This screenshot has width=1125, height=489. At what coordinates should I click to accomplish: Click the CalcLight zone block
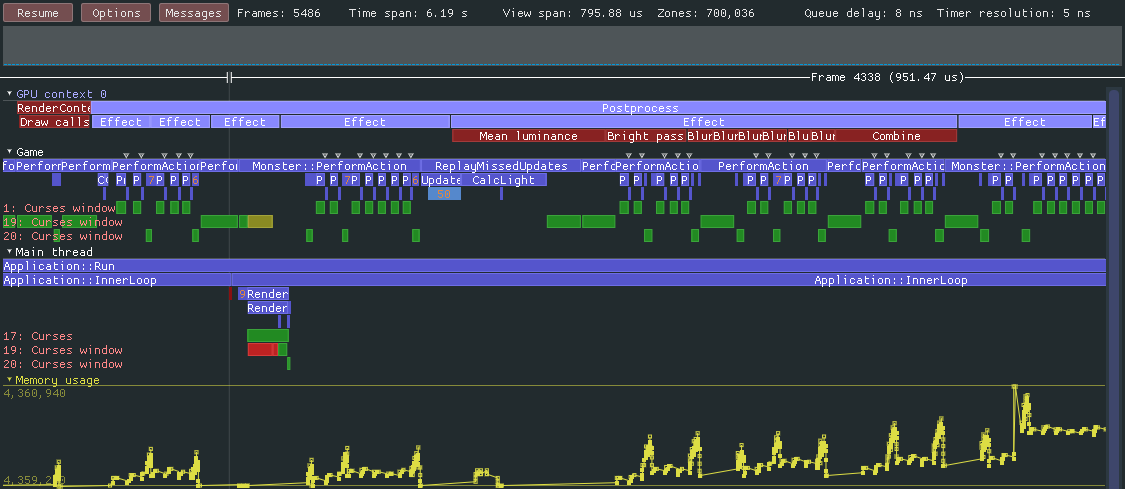tap(505, 180)
